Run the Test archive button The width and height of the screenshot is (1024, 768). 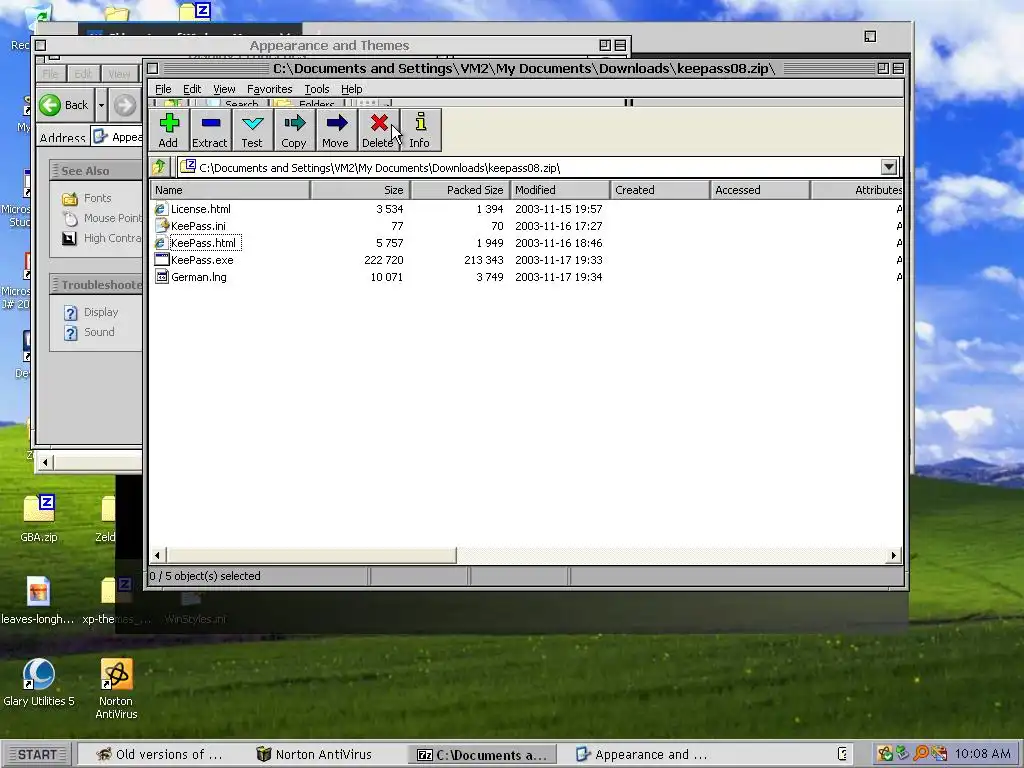tap(252, 130)
